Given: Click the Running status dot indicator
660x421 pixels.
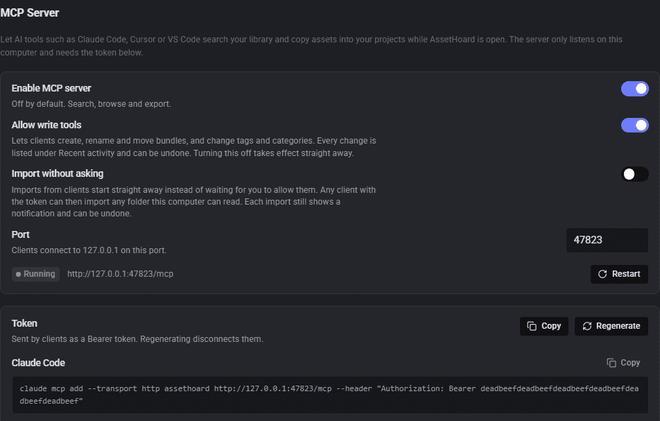Looking at the screenshot, I should click(x=18, y=274).
